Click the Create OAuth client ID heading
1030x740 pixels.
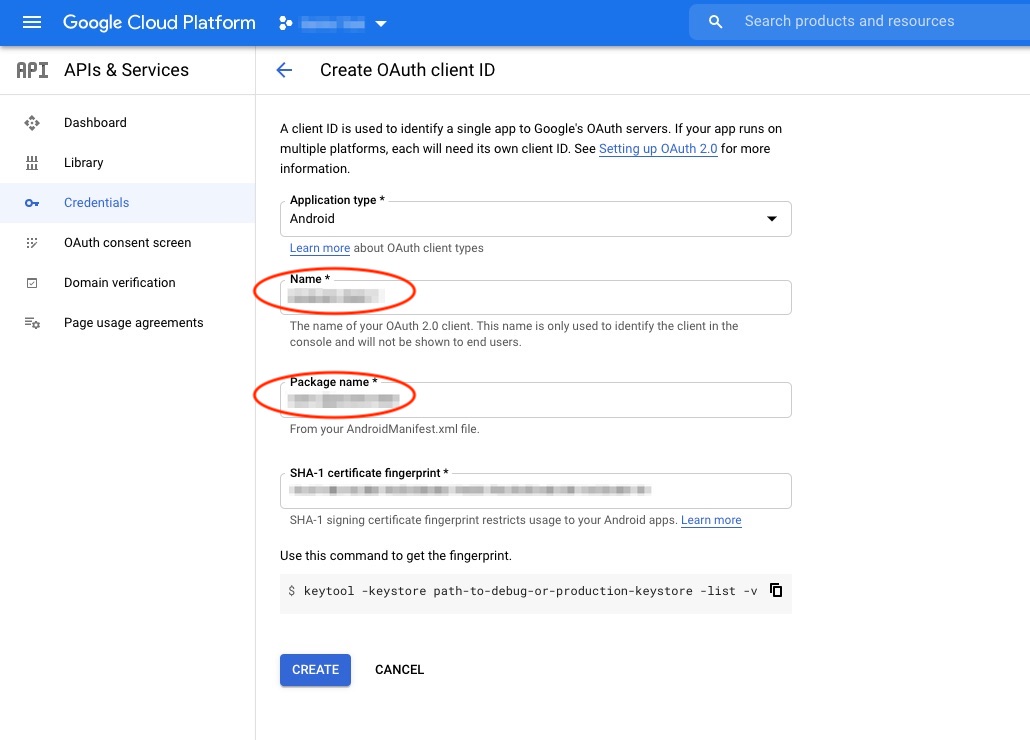407,70
